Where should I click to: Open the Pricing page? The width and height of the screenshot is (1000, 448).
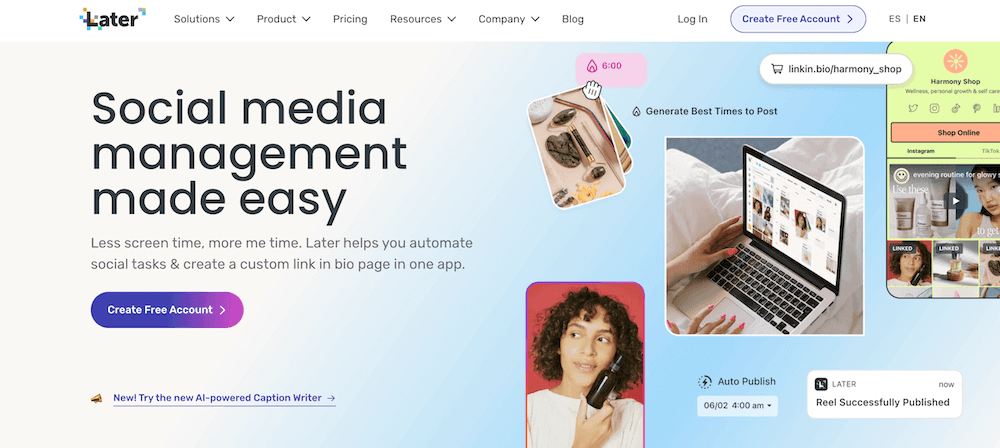pos(350,19)
